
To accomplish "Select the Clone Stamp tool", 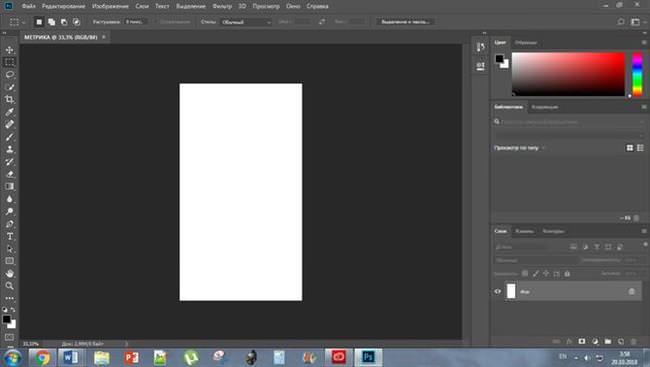I will click(10, 149).
